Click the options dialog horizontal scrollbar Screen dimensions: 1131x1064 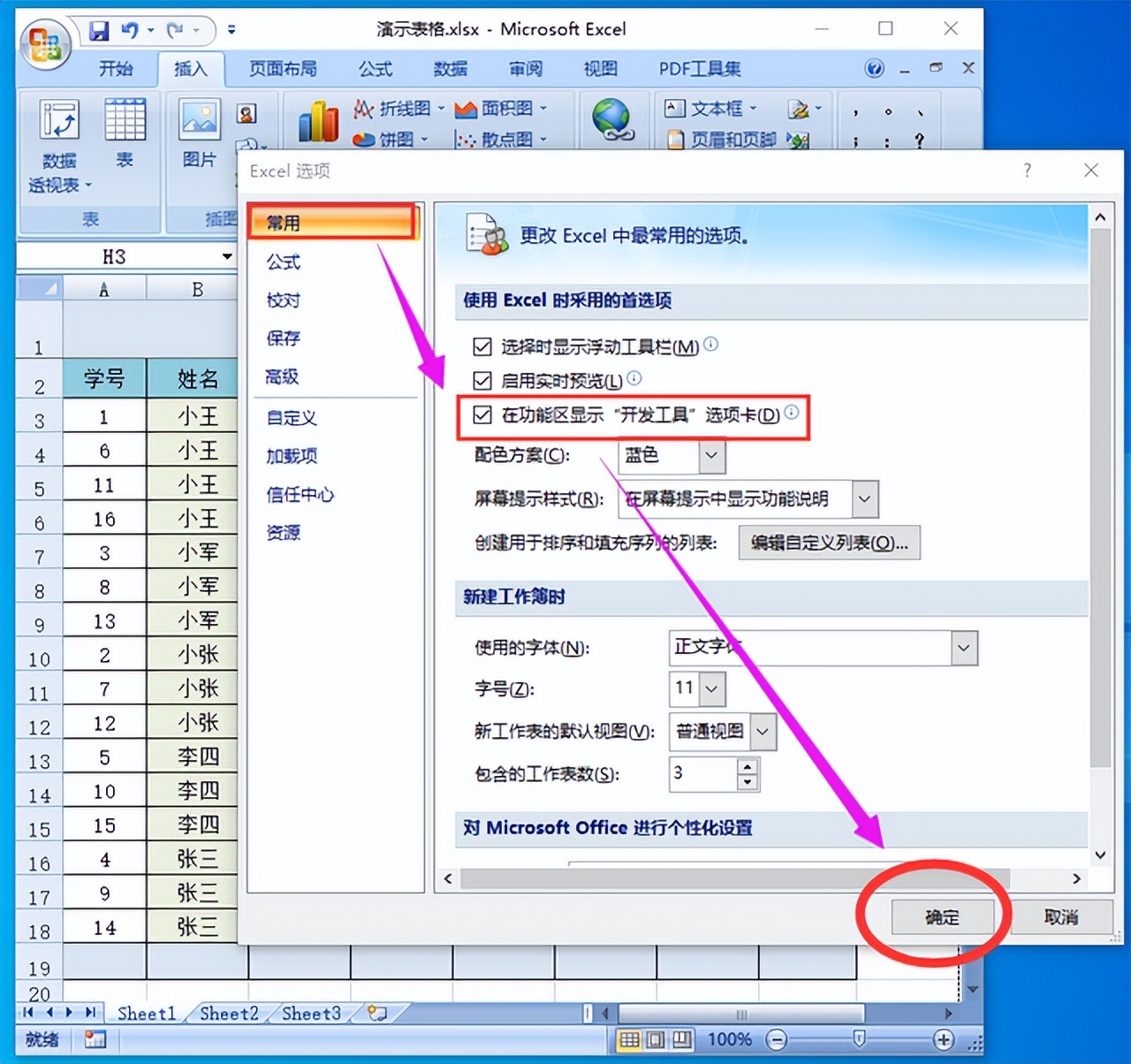[x=735, y=878]
